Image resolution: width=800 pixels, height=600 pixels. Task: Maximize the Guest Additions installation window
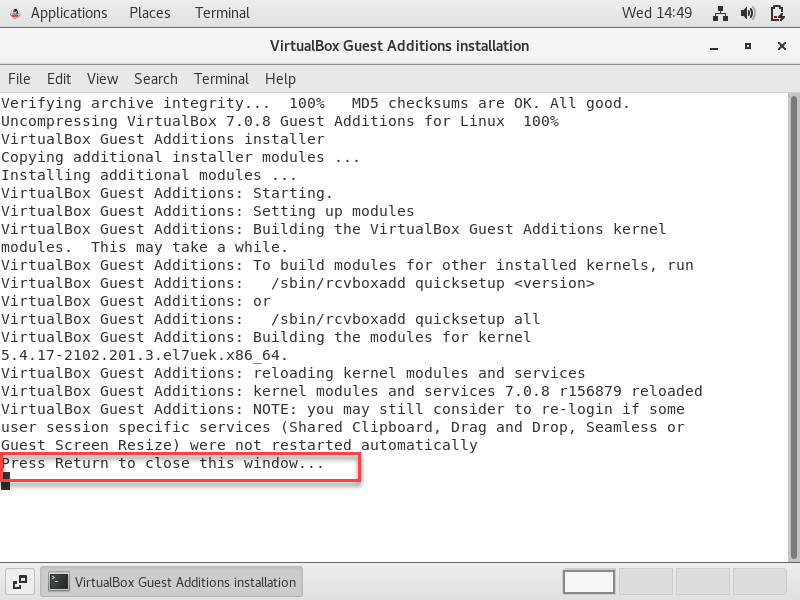747,46
